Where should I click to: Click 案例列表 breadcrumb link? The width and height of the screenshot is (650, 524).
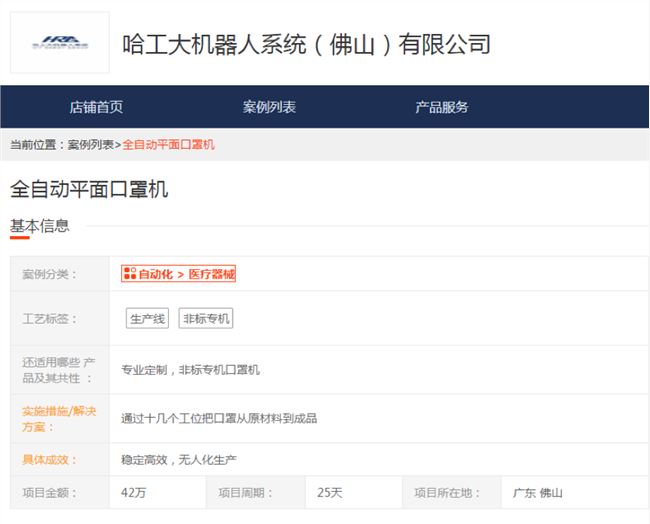(x=91, y=145)
